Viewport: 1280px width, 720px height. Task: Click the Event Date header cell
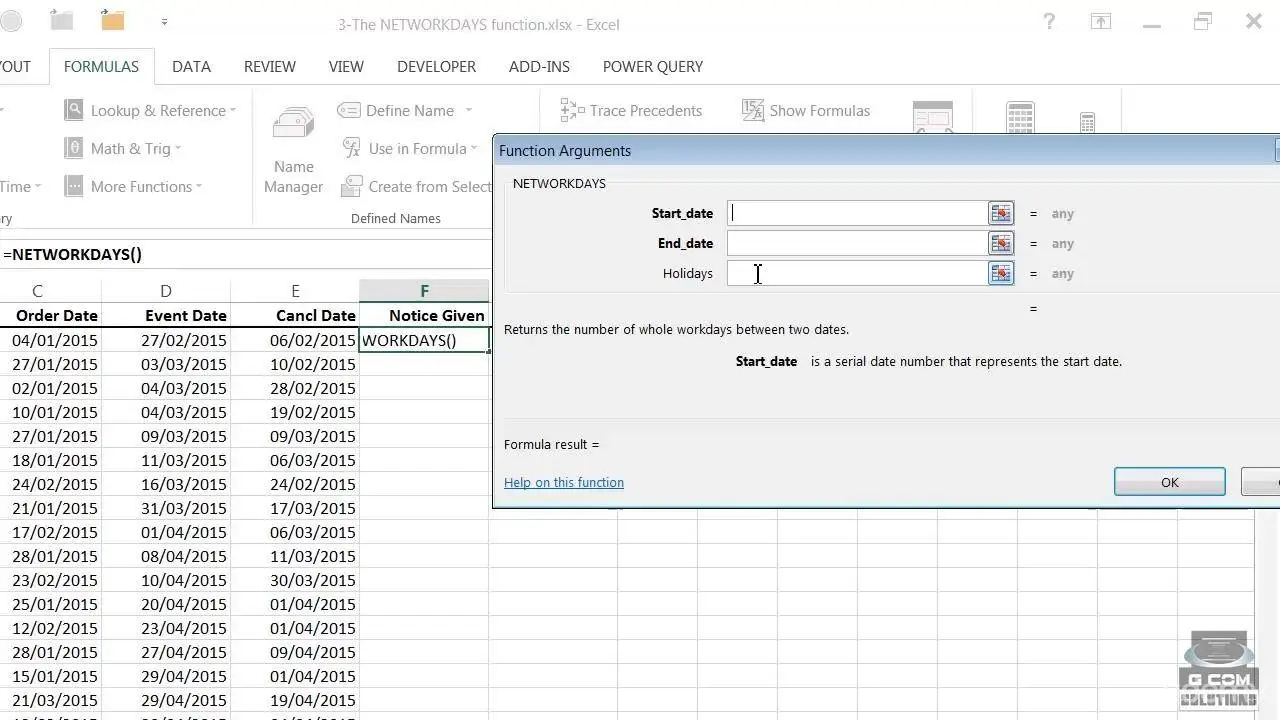click(166, 316)
